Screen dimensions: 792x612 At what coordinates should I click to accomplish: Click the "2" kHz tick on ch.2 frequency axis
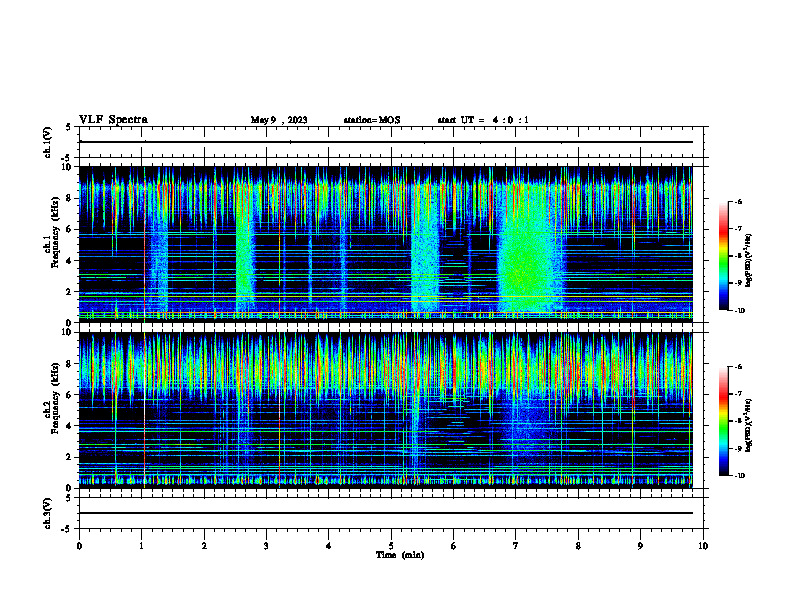click(70, 457)
